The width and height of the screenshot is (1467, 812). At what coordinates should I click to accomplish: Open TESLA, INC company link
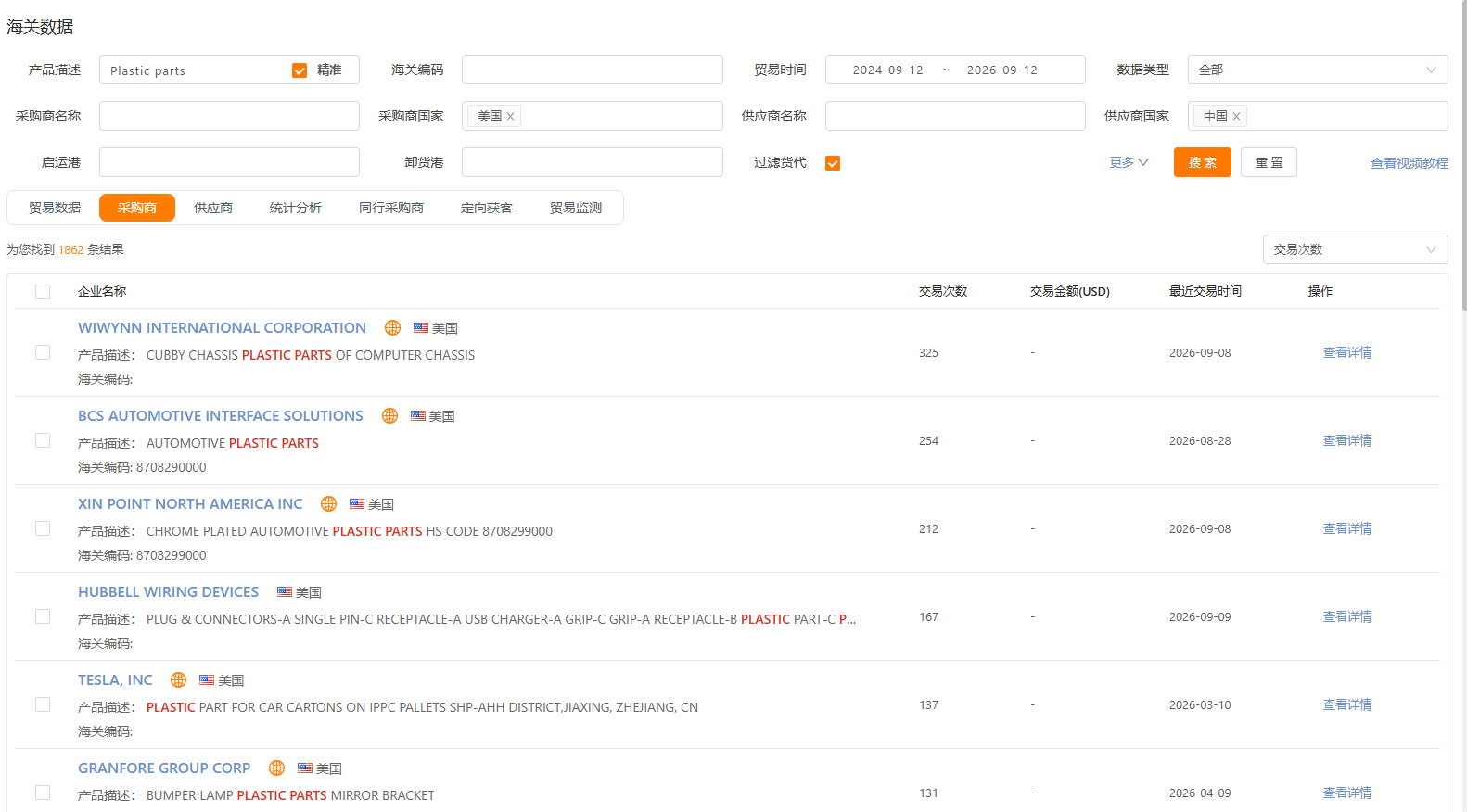point(115,680)
